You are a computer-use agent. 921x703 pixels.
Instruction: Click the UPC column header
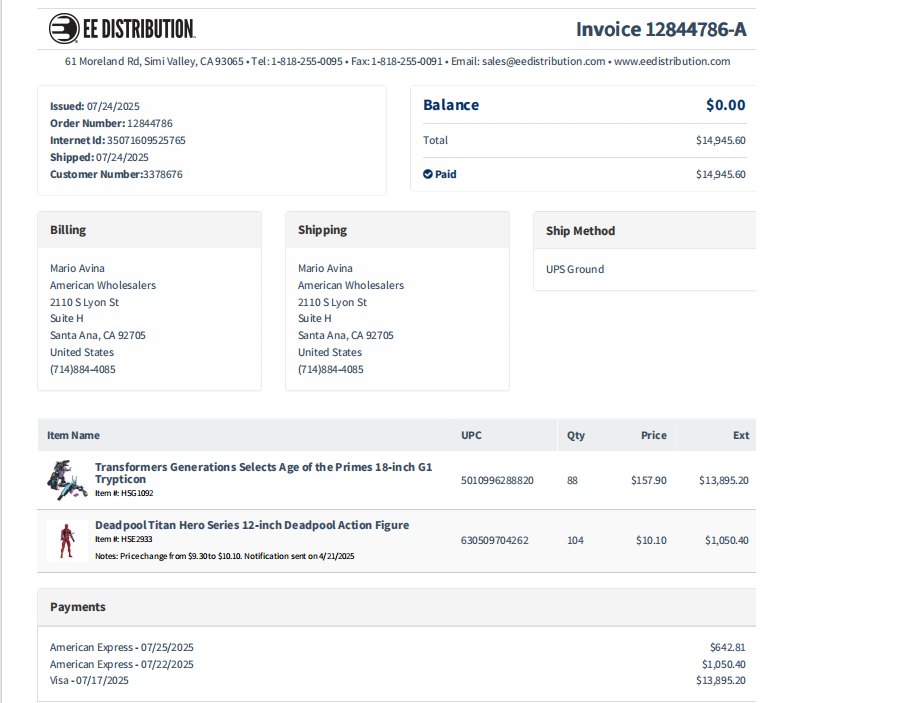(471, 435)
